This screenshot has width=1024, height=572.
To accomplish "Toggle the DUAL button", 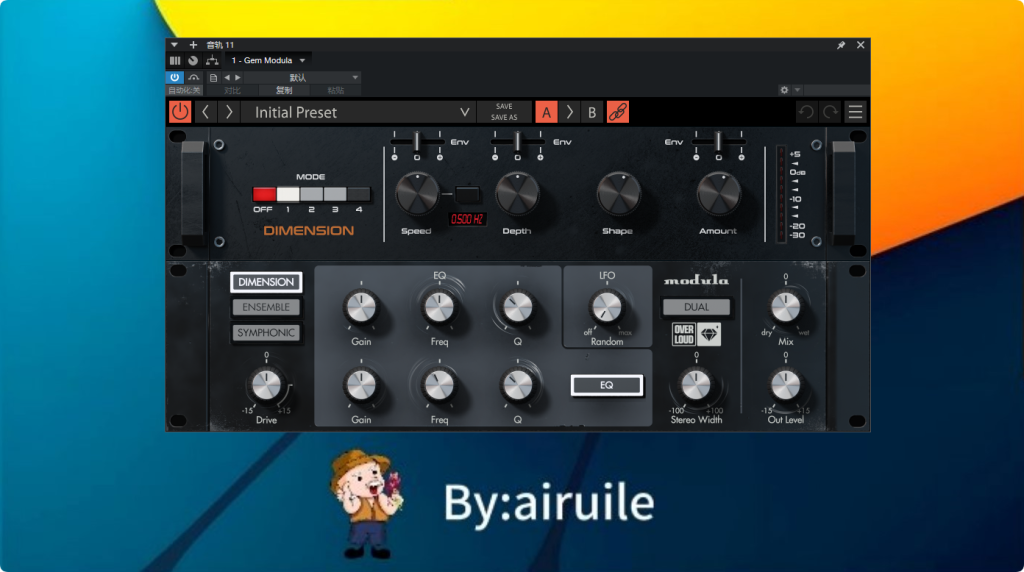I will [696, 307].
